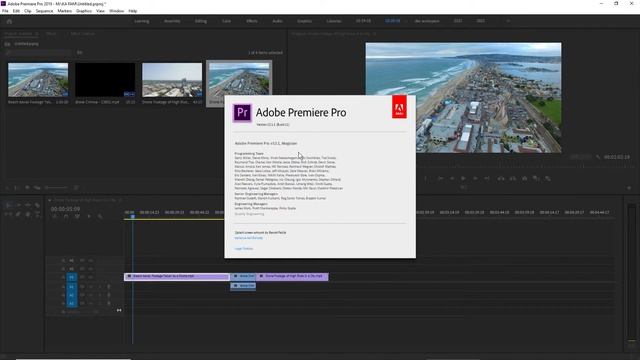The width and height of the screenshot is (640, 360).
Task: Select the Selection tool in the Tools panel
Action: (x=8, y=205)
